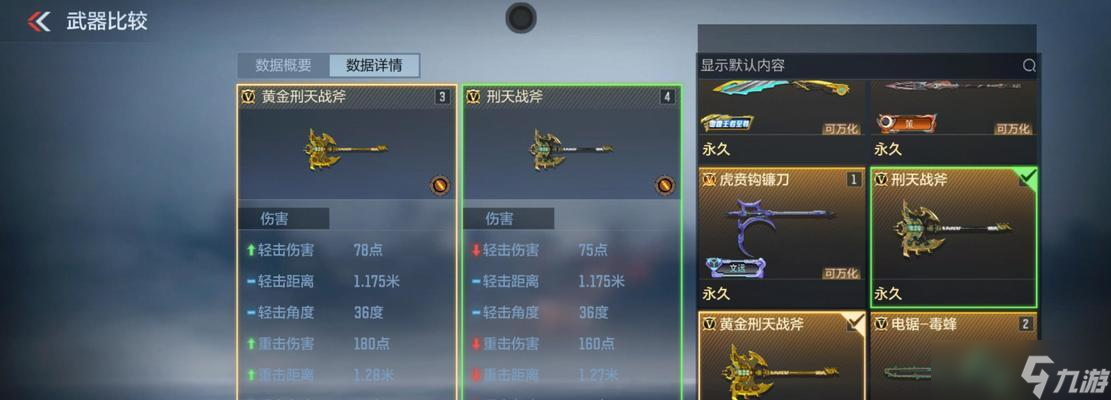The width and height of the screenshot is (1111, 400).
Task: Select the 数据详情 tab
Action: point(374,66)
